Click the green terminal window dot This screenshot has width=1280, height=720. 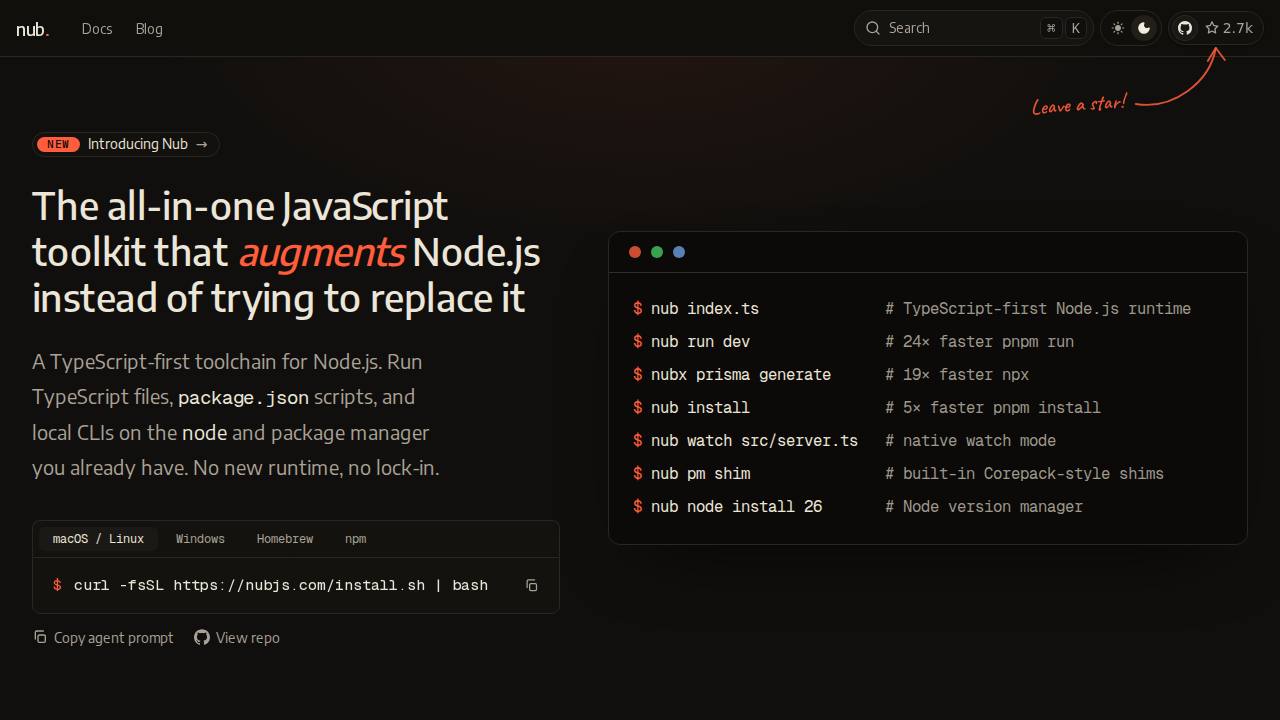(x=657, y=252)
